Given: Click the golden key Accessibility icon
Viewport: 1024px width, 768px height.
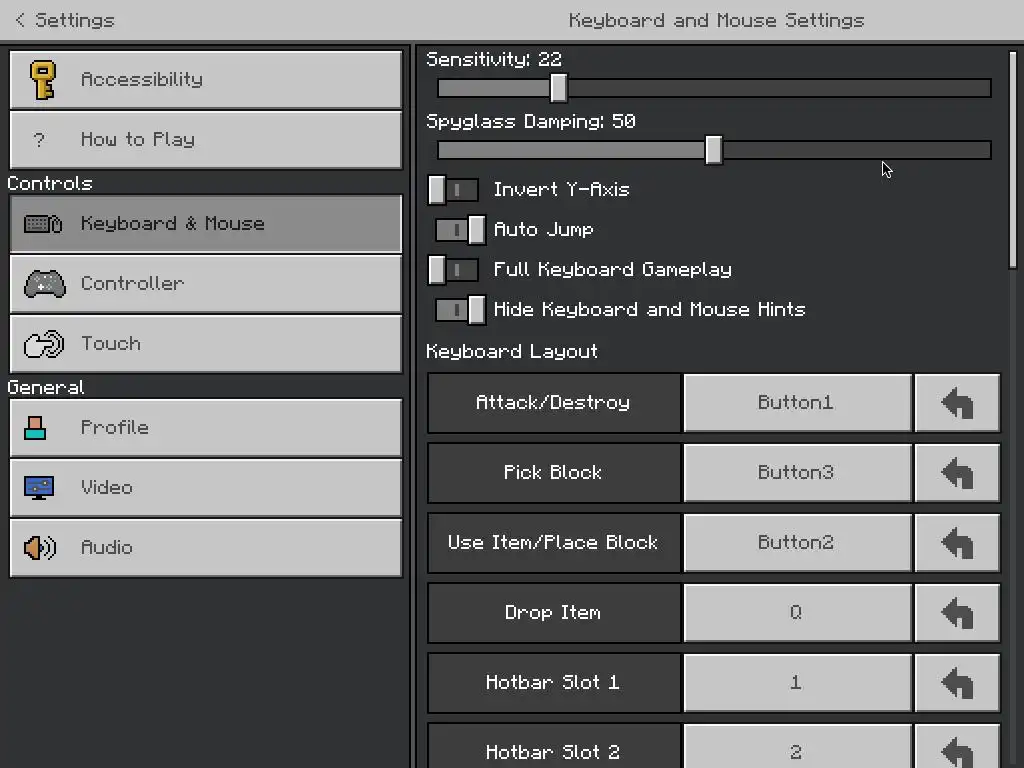Looking at the screenshot, I should 43,80.
